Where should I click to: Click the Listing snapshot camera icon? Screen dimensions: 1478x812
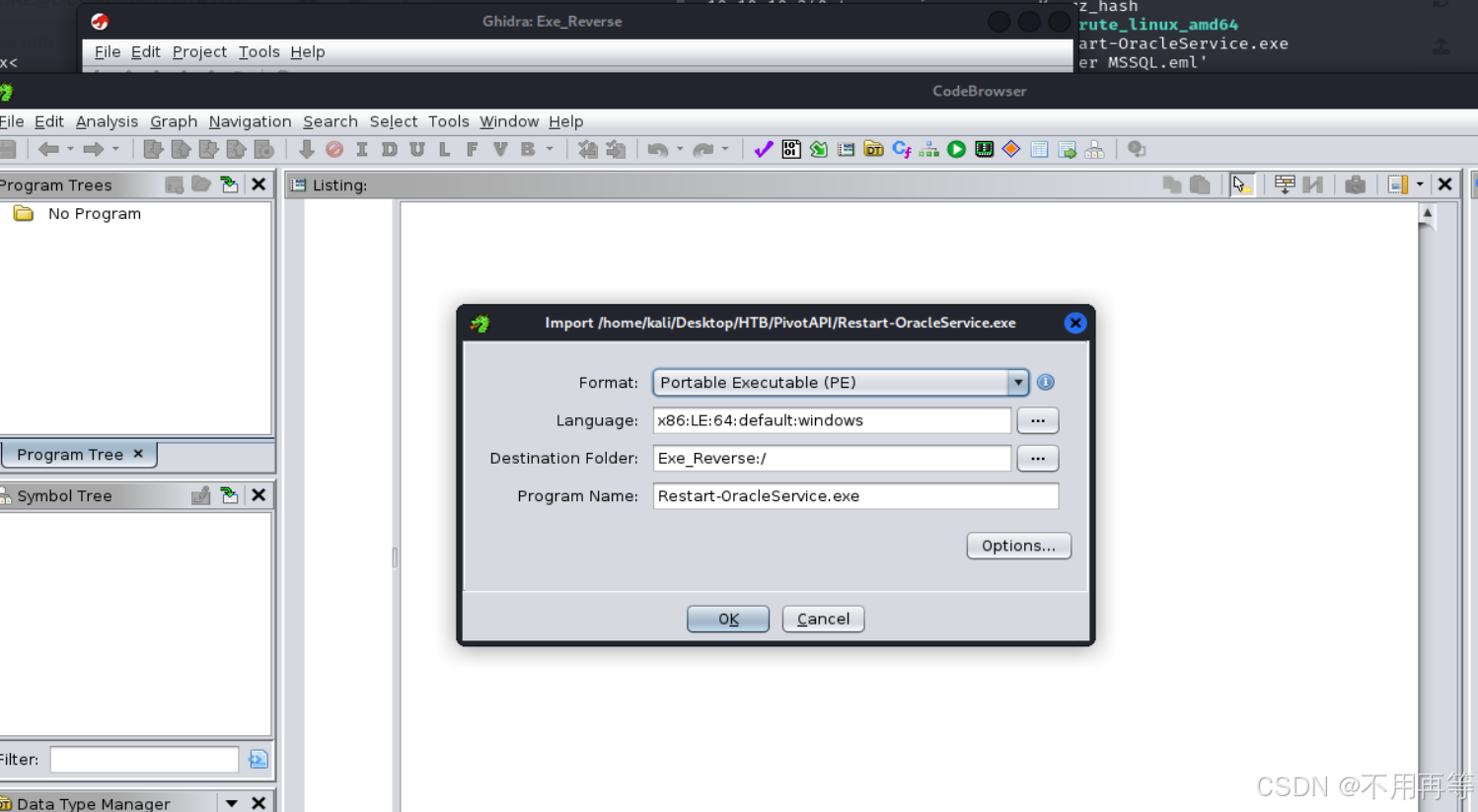1356,185
